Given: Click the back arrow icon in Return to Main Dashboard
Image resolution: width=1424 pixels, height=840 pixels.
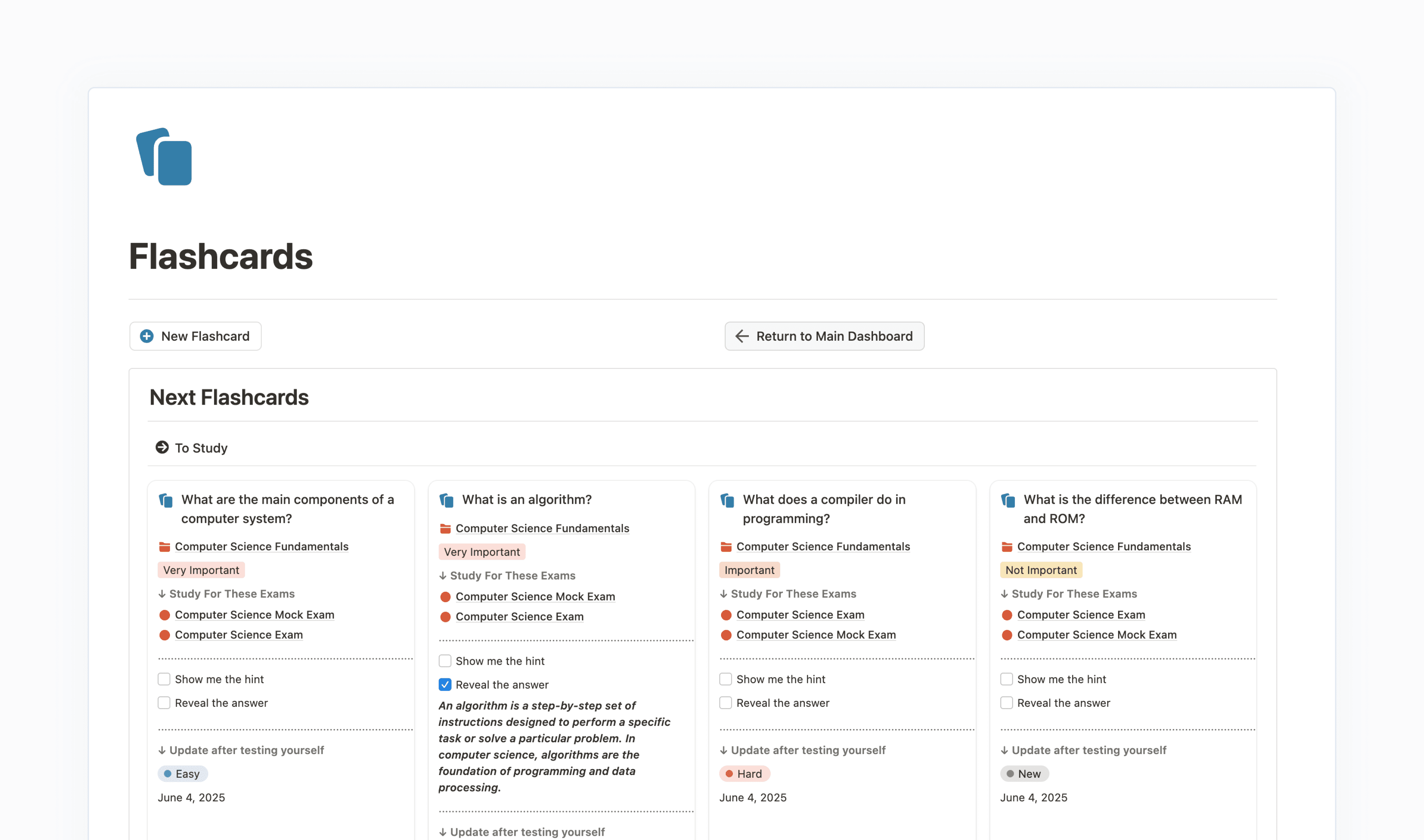Looking at the screenshot, I should tap(742, 336).
